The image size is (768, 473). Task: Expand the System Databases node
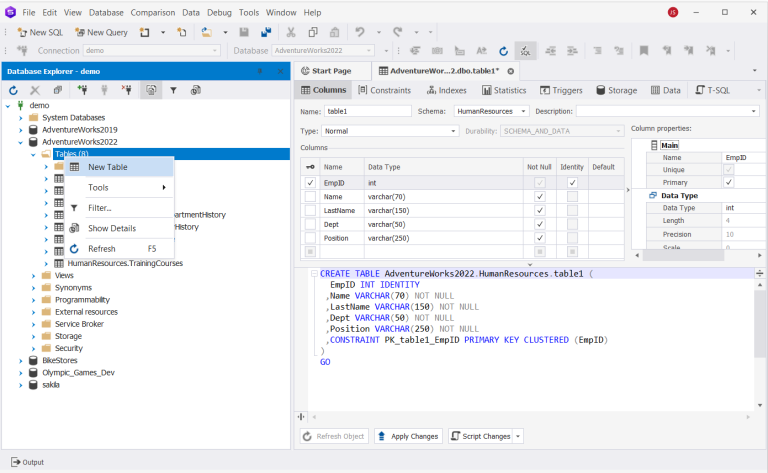[21, 117]
